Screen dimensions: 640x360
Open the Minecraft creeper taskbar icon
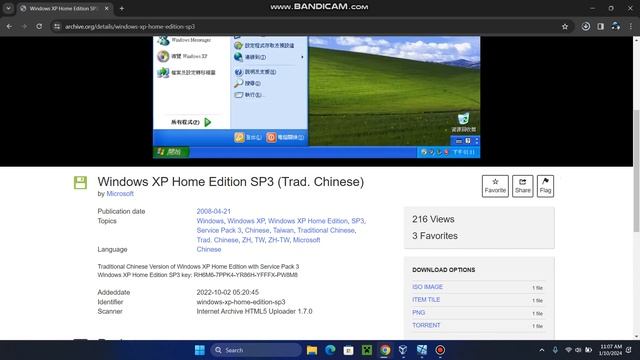[x=367, y=350]
